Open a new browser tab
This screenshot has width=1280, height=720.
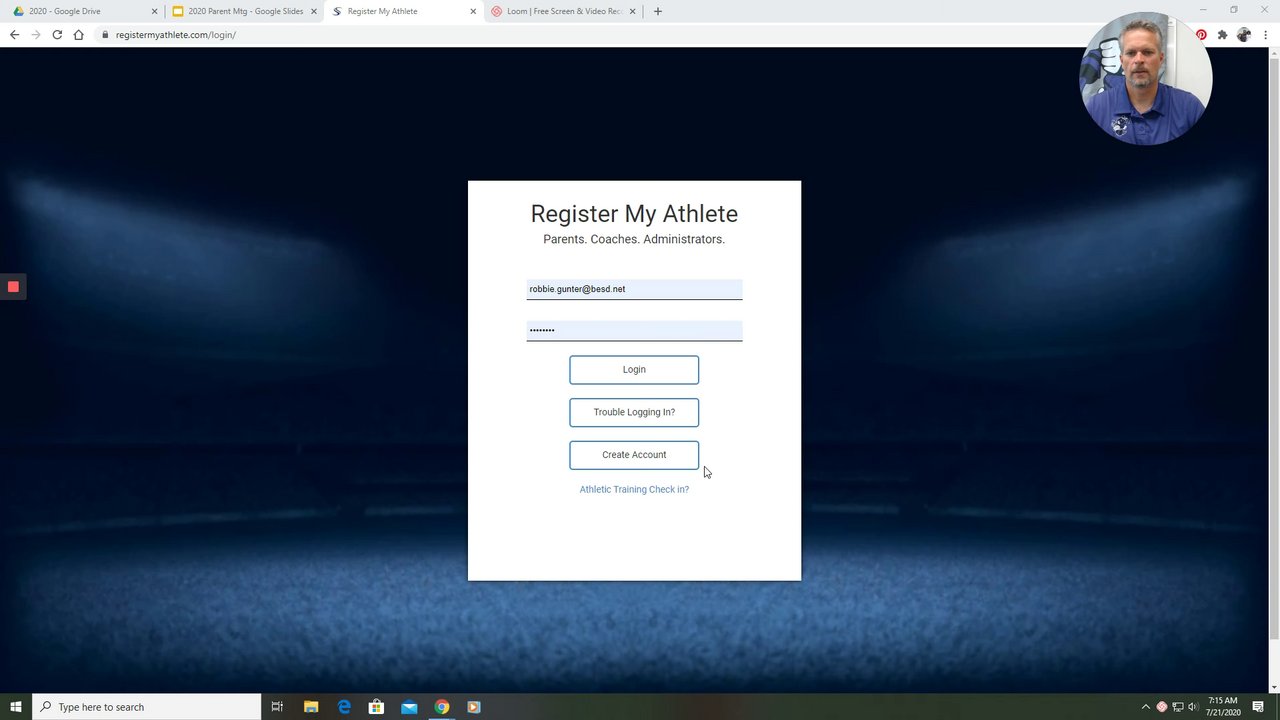pos(657,11)
